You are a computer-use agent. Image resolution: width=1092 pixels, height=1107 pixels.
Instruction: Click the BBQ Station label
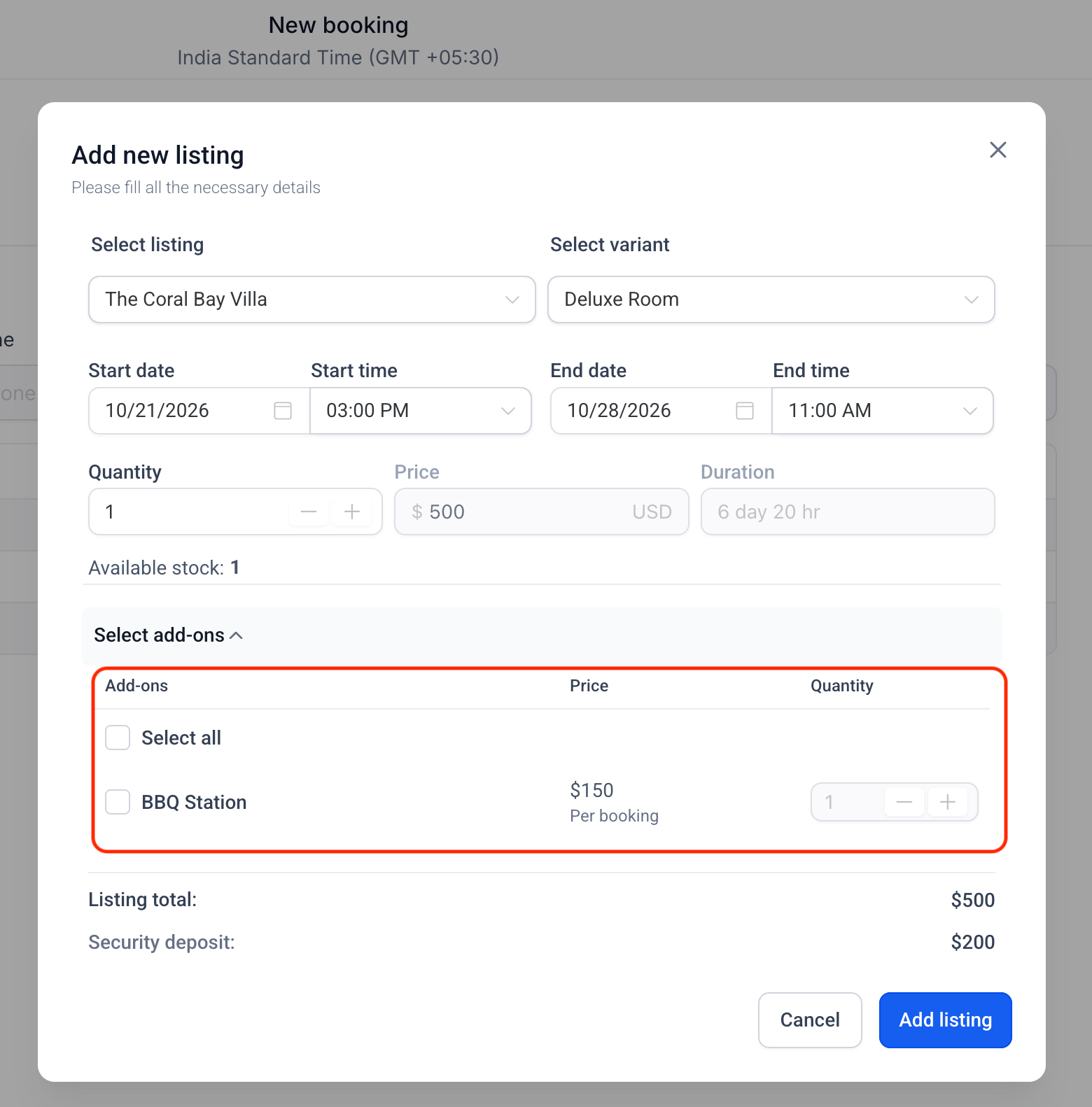point(194,802)
